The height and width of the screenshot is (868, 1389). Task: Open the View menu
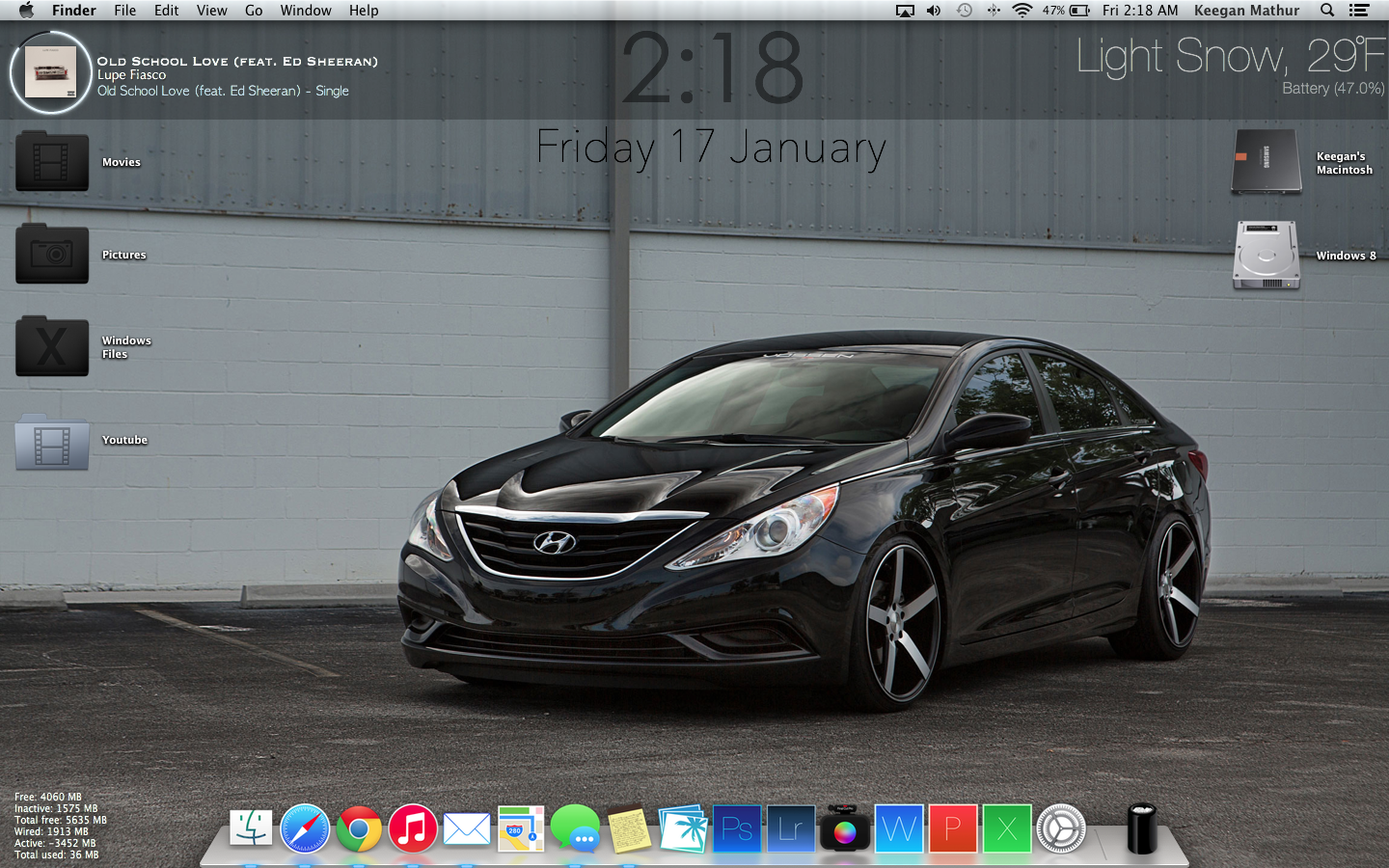[x=212, y=11]
